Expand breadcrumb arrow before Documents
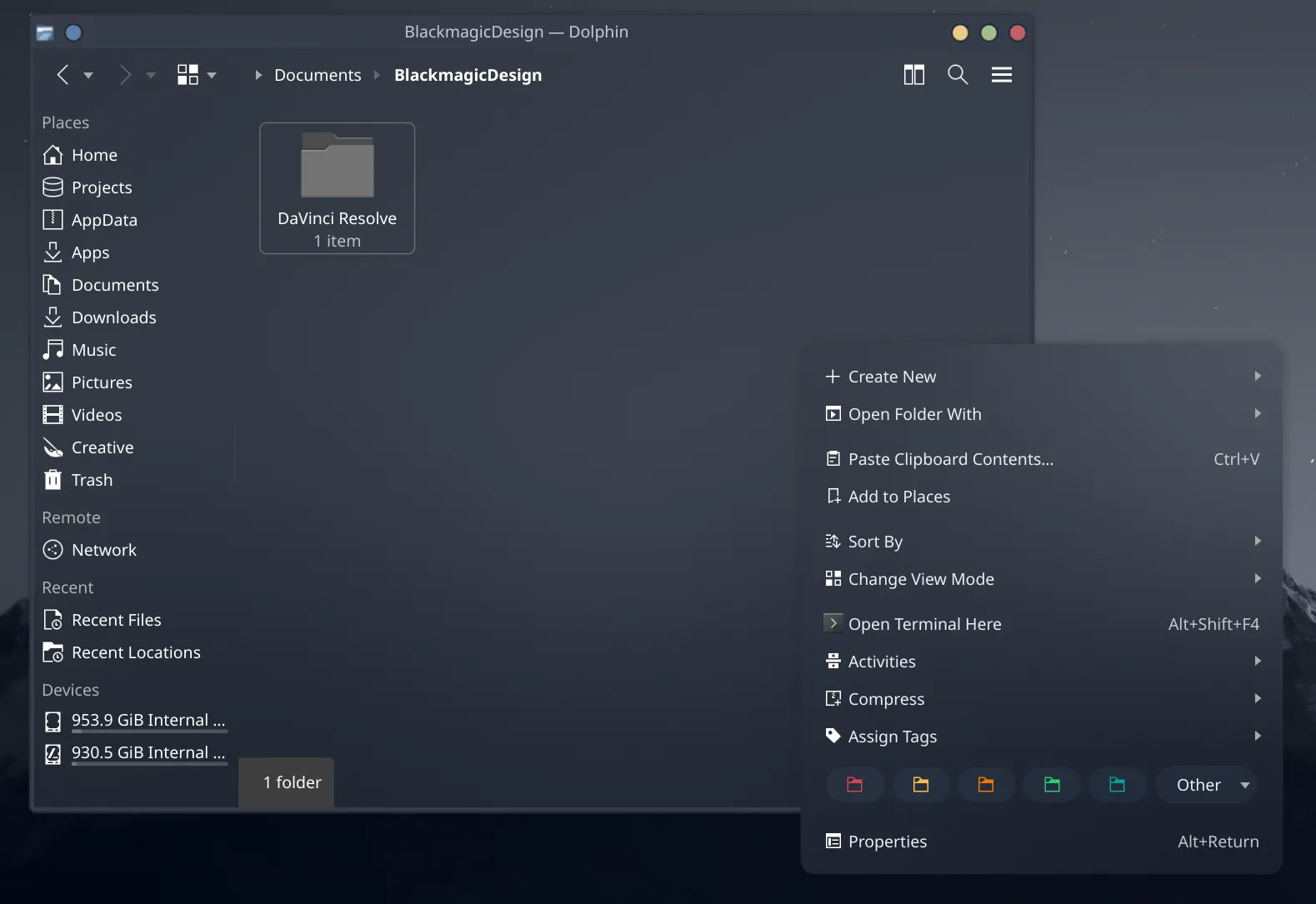The width and height of the screenshot is (1316, 904). tap(258, 75)
